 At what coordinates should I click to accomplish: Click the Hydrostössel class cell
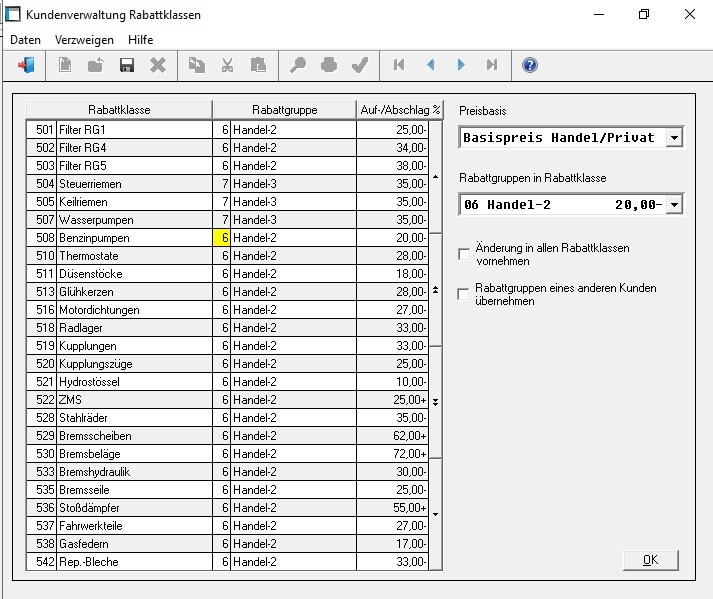tap(134, 382)
